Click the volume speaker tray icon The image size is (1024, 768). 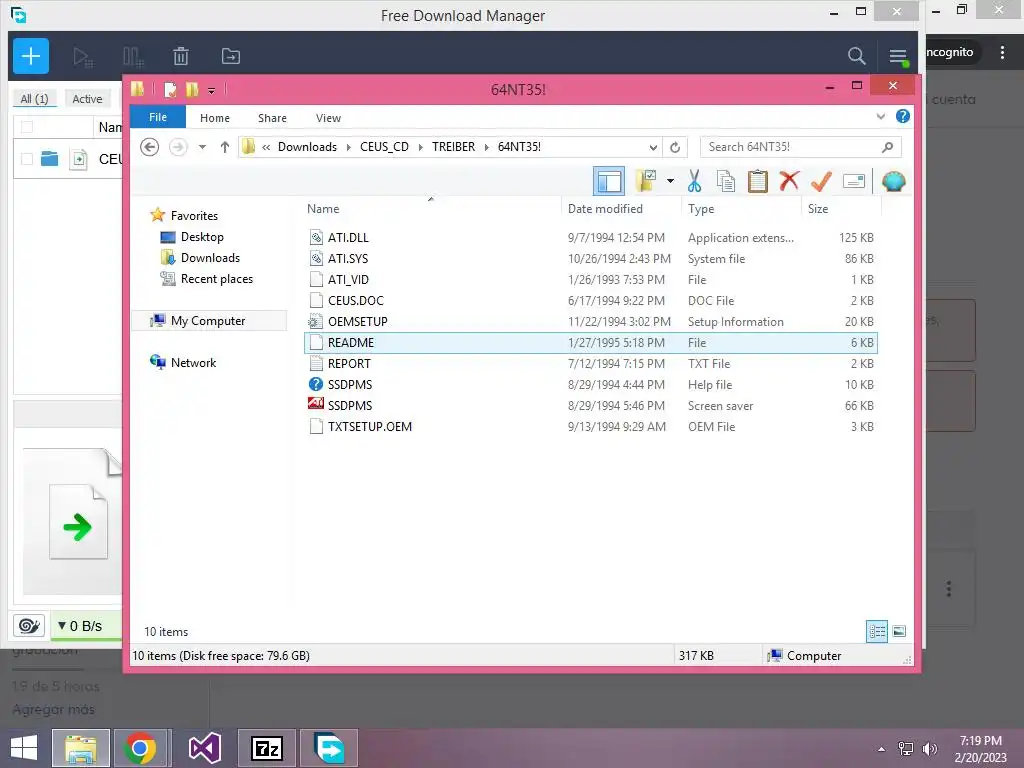point(929,749)
